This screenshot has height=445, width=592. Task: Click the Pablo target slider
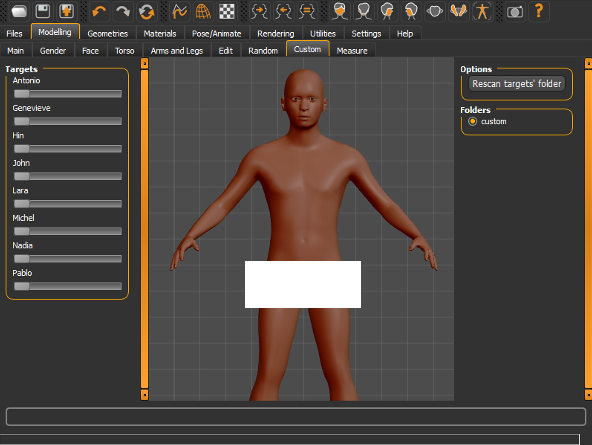click(x=68, y=286)
